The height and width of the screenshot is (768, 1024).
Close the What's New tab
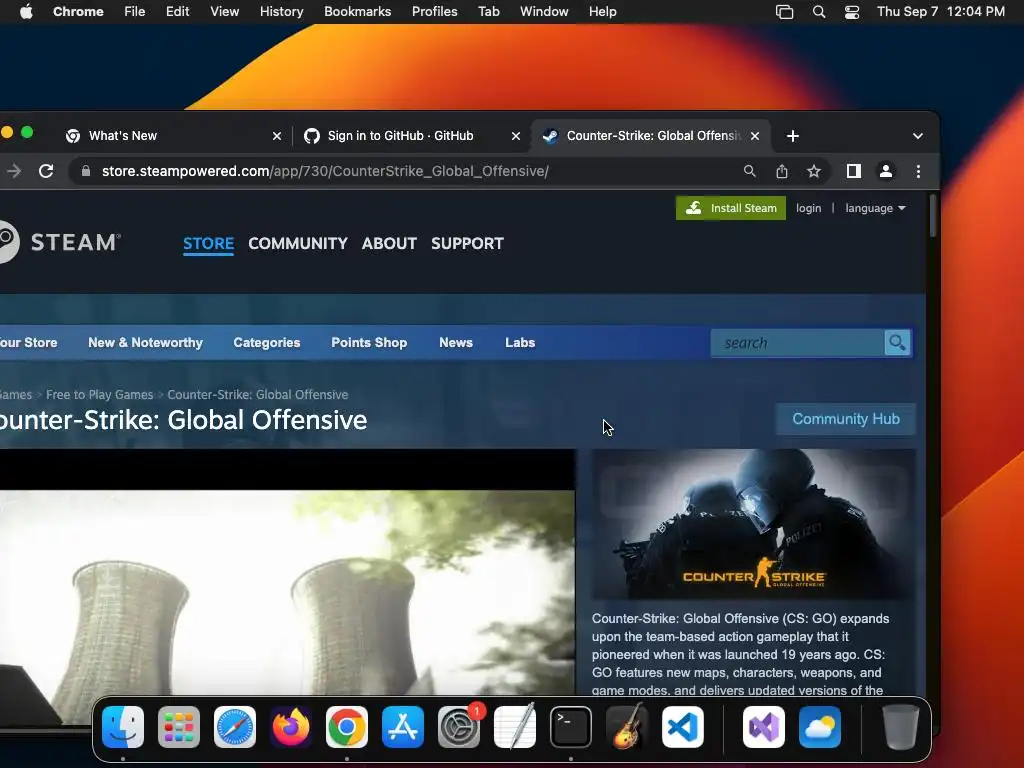(x=277, y=136)
